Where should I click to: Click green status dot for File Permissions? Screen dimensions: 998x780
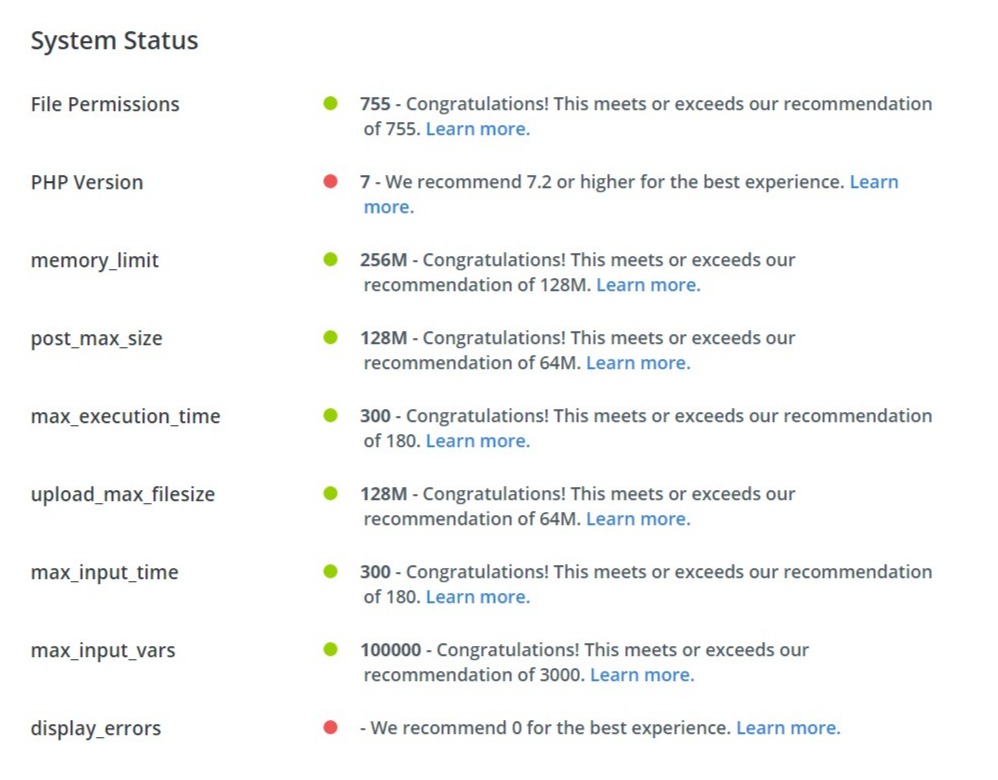pos(331,103)
